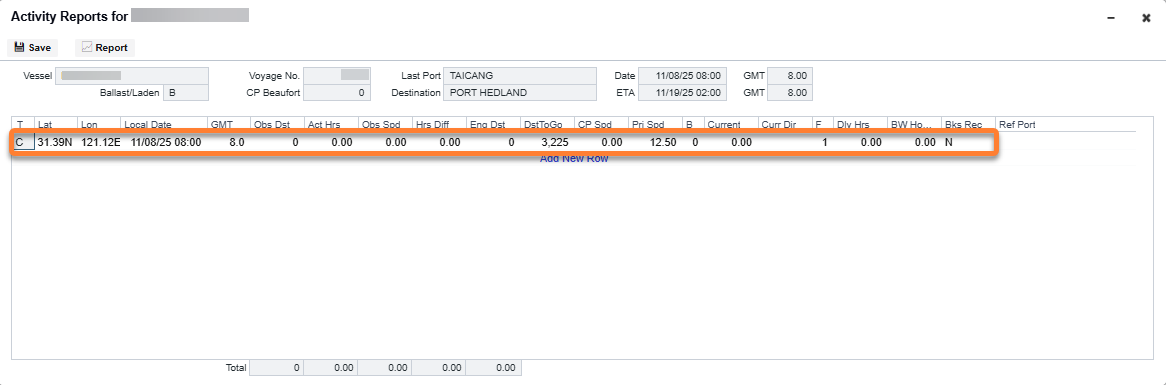Select the T cell containing C
Screen dimensions: 1166x385
coord(24,142)
